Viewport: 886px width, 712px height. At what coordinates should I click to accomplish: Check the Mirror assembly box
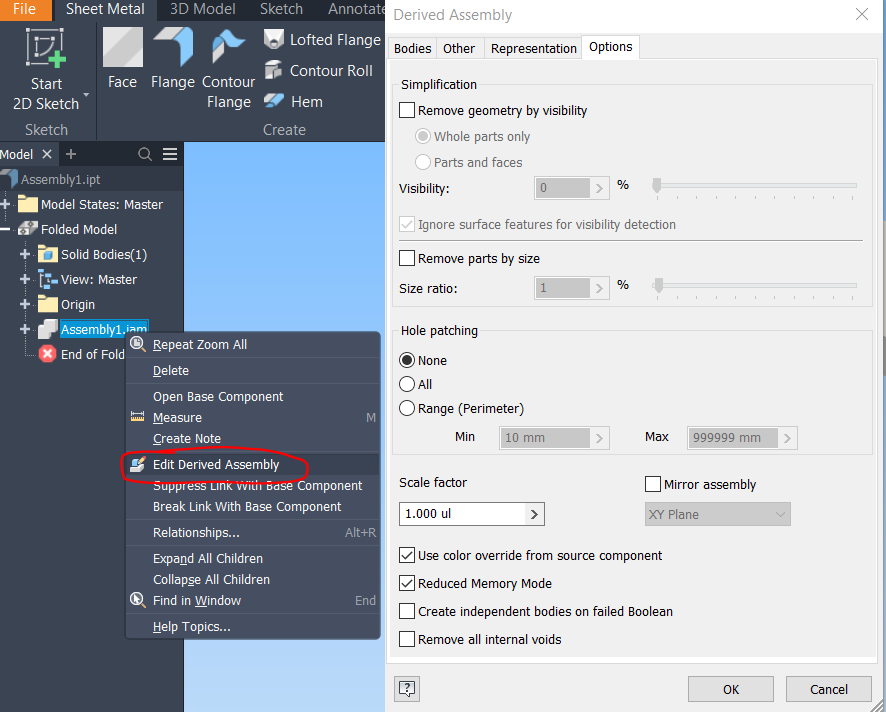pyautogui.click(x=653, y=484)
